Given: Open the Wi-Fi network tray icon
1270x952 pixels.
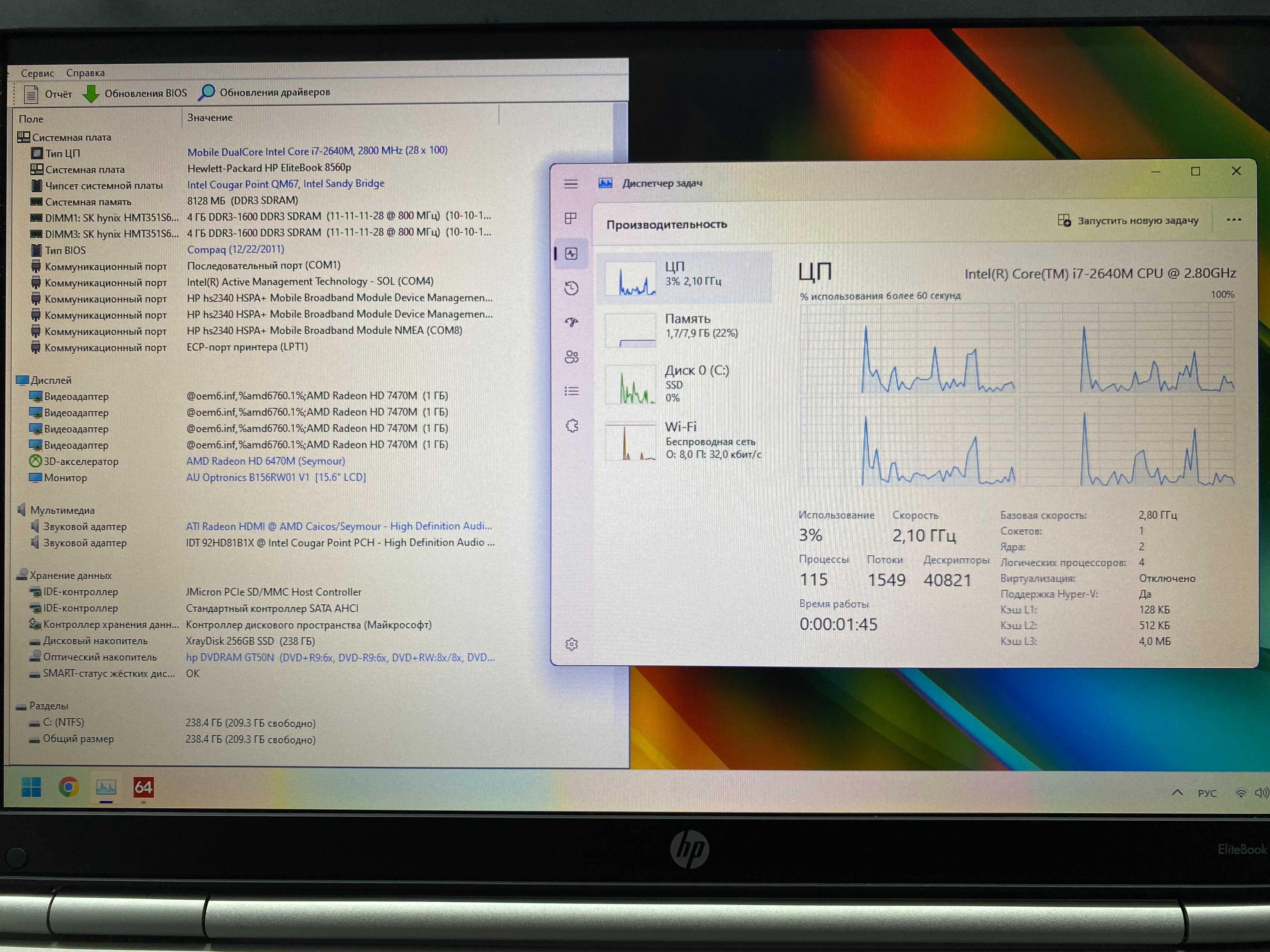Looking at the screenshot, I should coord(1240,793).
